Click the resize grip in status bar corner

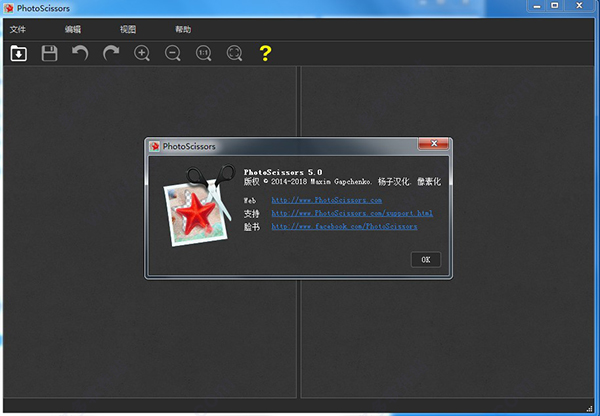pyautogui.click(x=590, y=409)
